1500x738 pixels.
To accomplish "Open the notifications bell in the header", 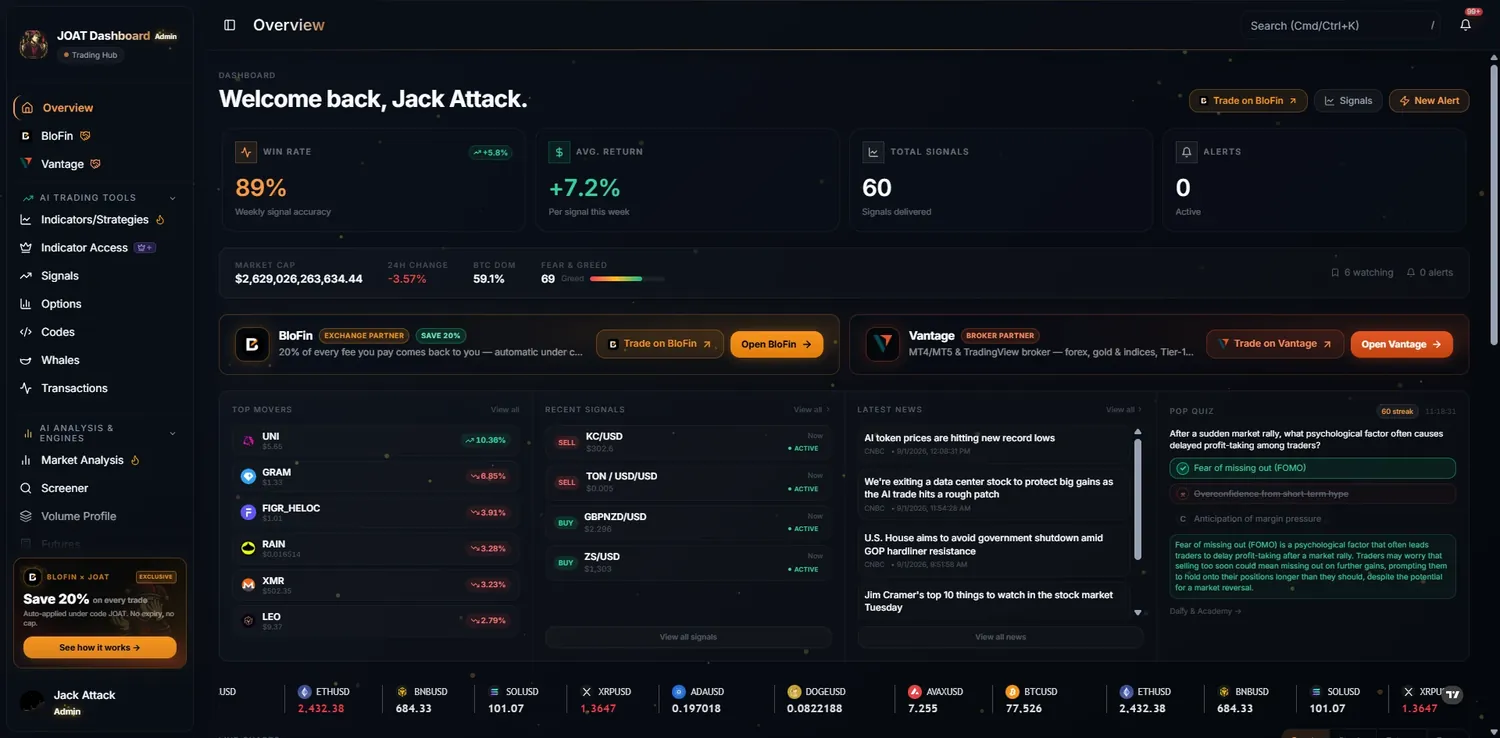I will 1465,25.
